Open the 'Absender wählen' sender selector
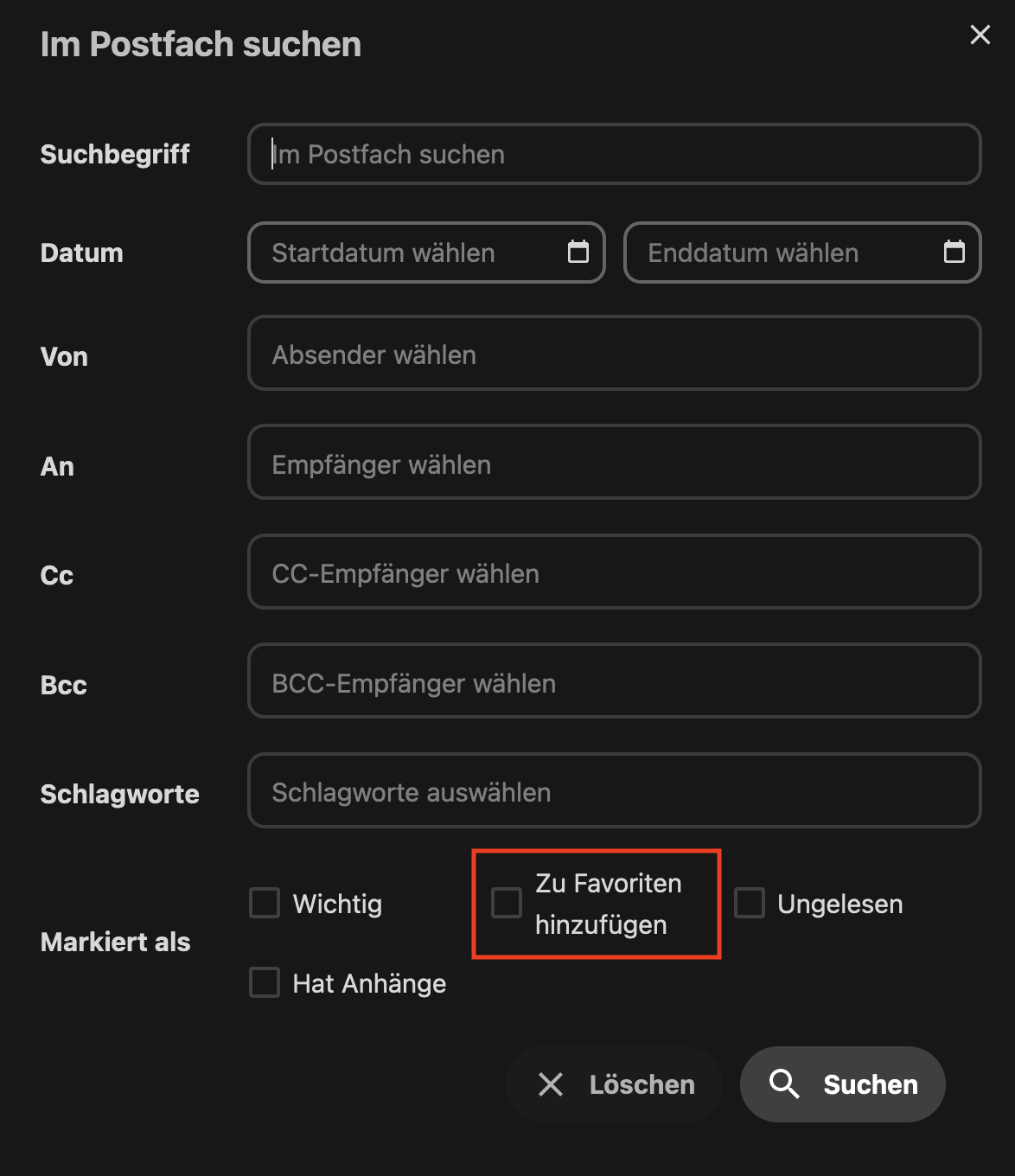The image size is (1015, 1176). (x=614, y=354)
